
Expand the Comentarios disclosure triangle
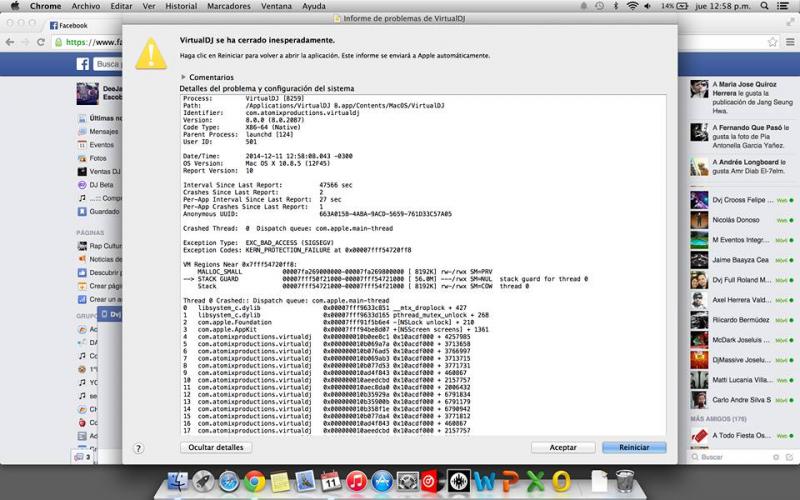point(183,77)
